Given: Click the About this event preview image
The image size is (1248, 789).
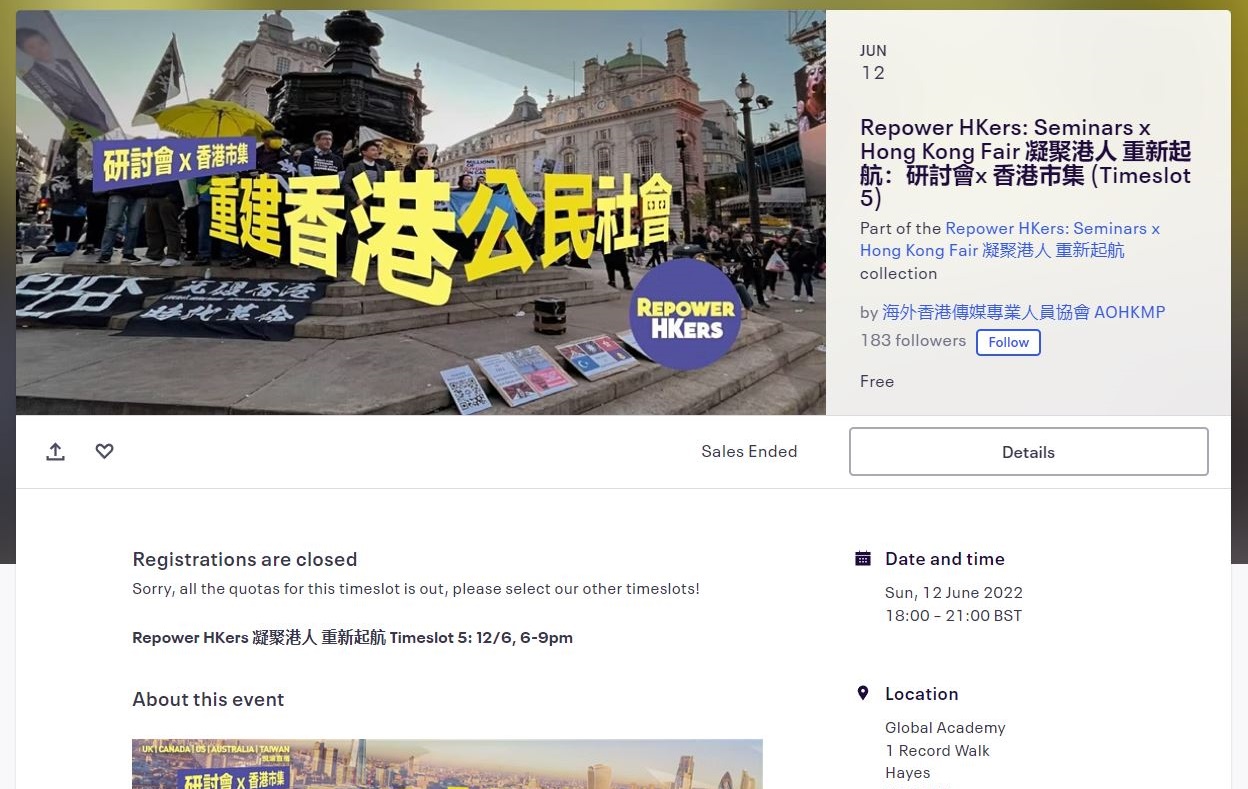Looking at the screenshot, I should pos(447,764).
